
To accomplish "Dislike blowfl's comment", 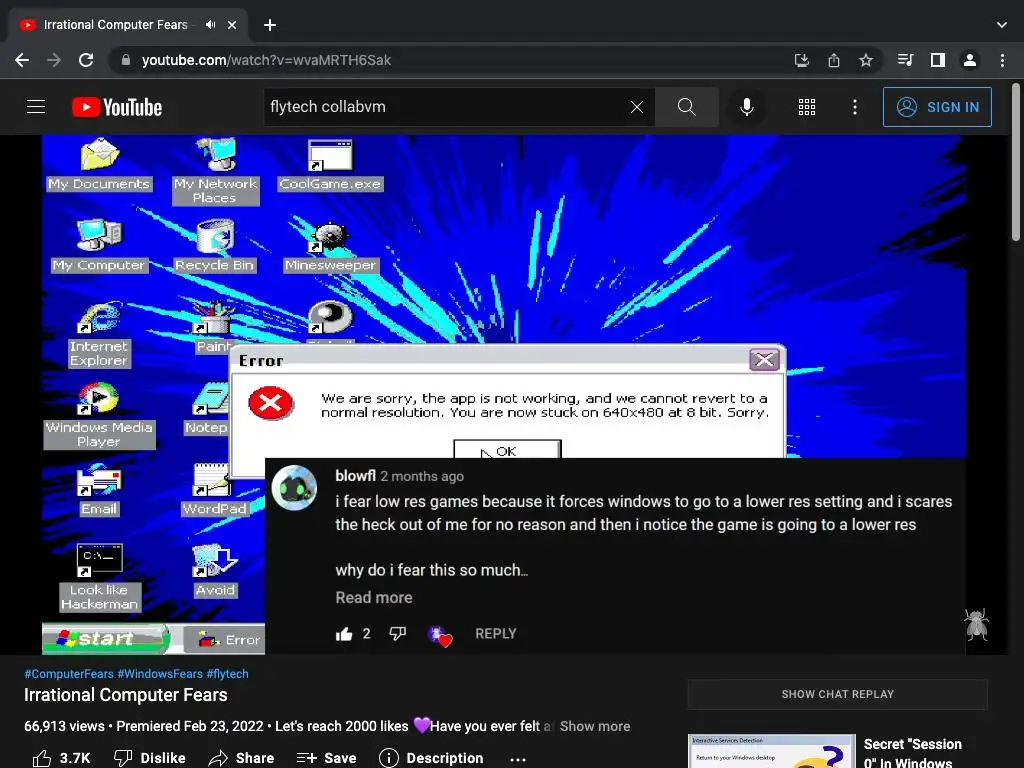I will click(x=397, y=633).
